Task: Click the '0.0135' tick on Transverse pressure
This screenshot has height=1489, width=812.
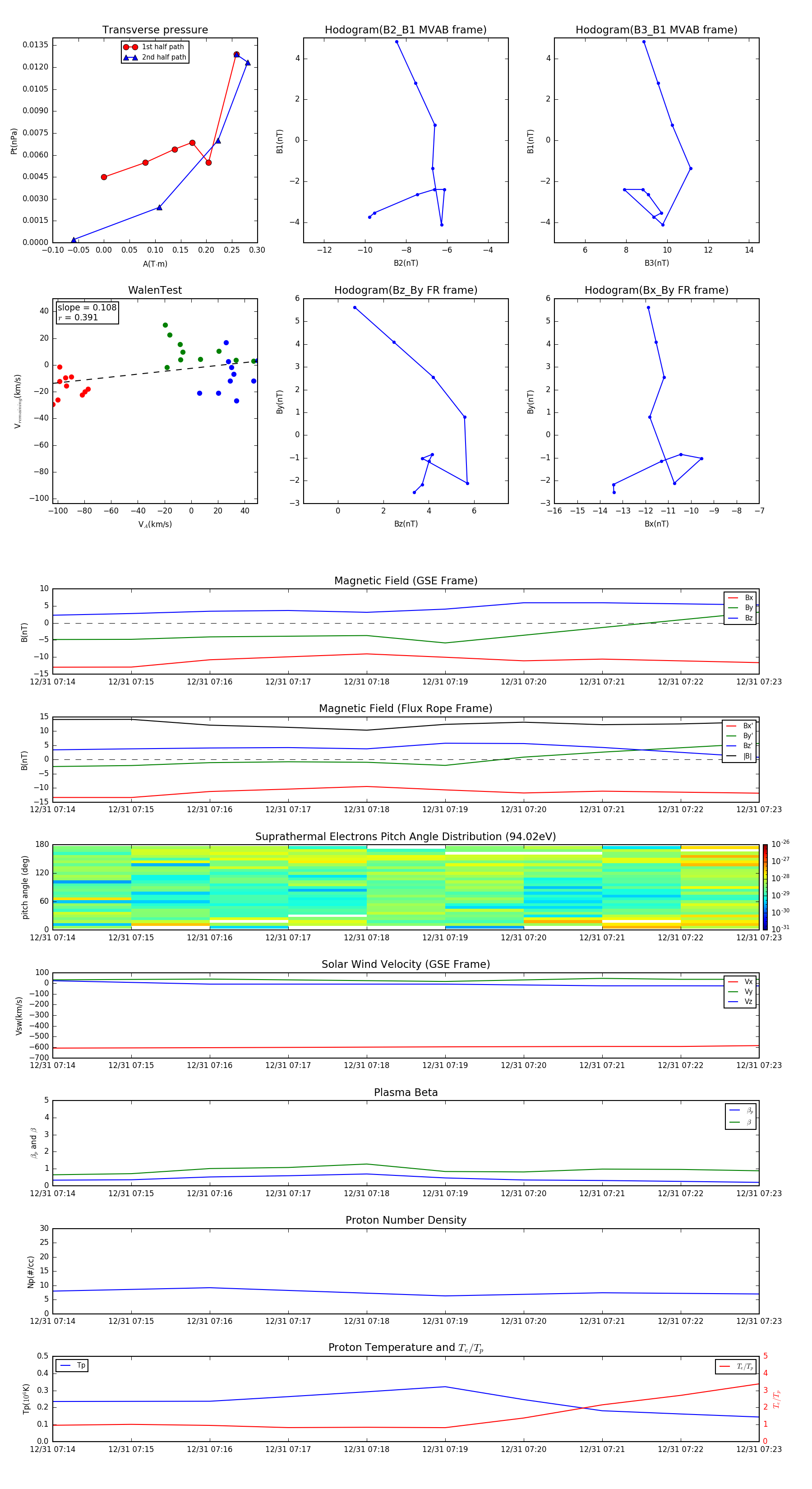Action: (36, 45)
